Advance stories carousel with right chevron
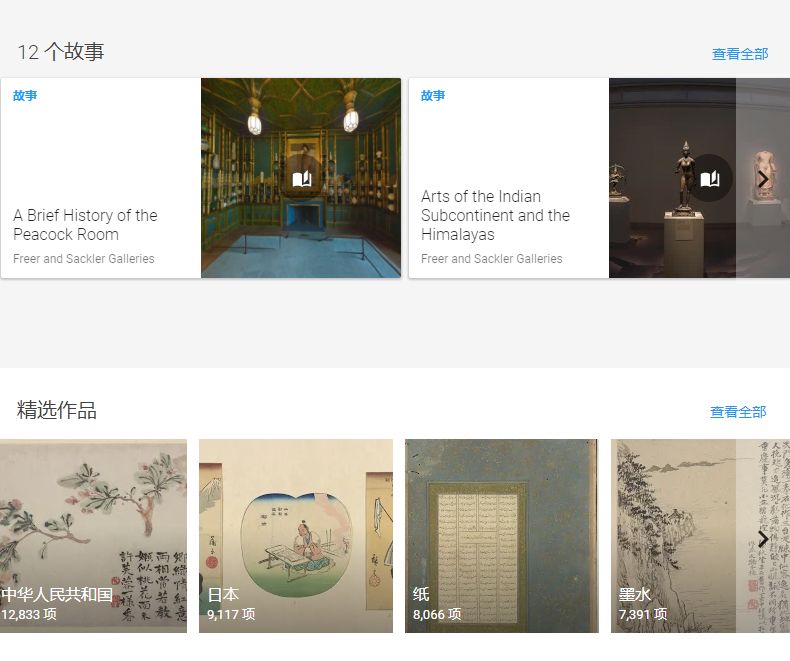This screenshot has width=790, height=661. pos(763,179)
